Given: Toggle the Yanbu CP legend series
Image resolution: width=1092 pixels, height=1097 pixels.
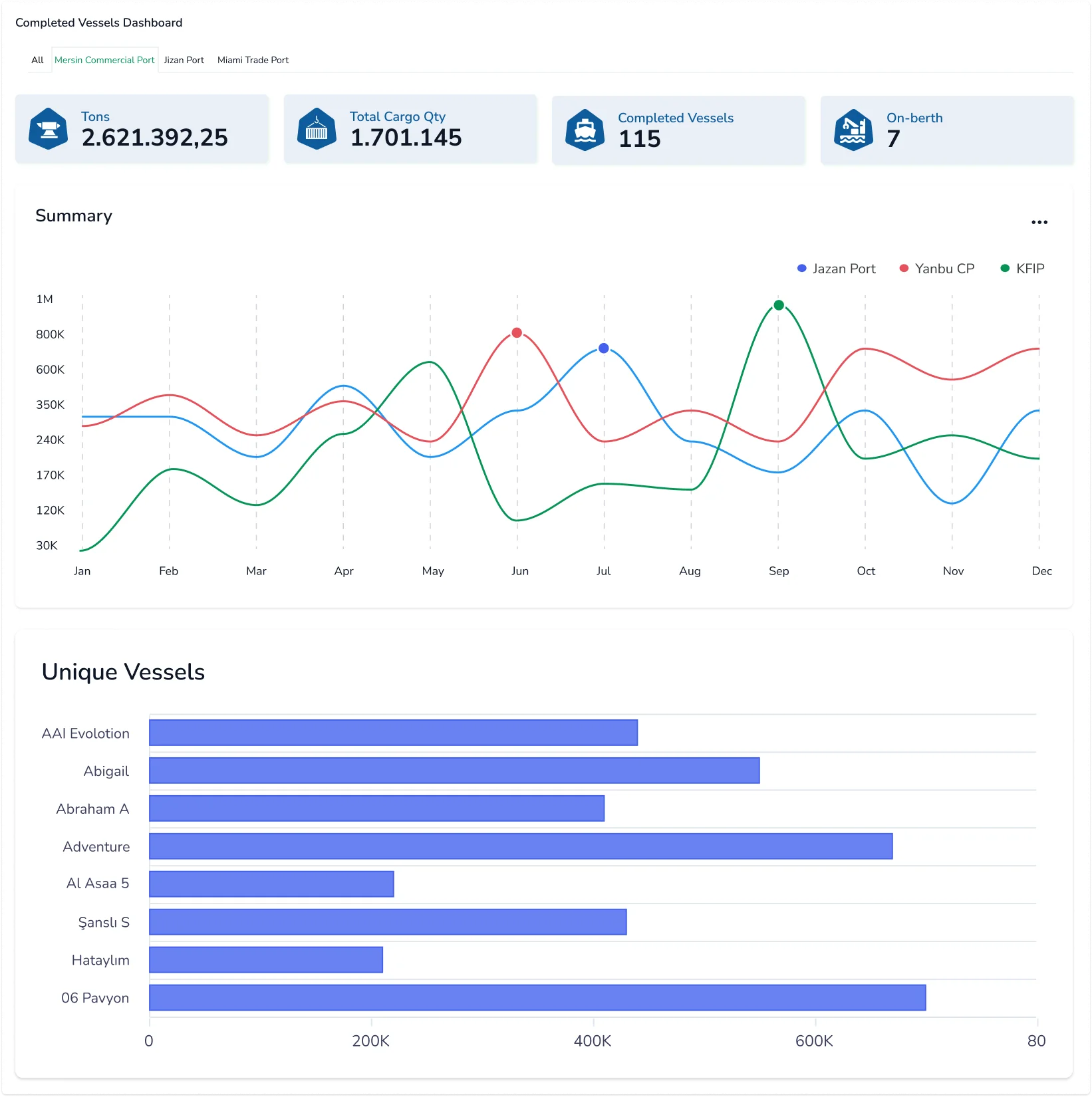Looking at the screenshot, I should (936, 269).
